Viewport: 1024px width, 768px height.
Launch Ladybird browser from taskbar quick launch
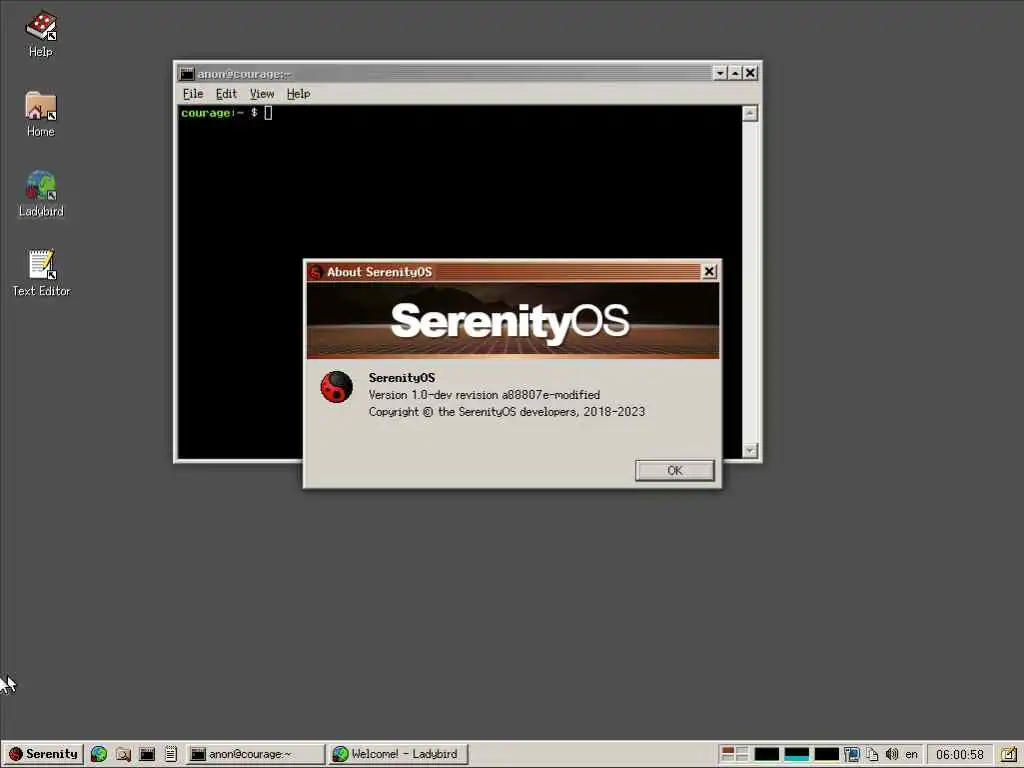(x=99, y=754)
